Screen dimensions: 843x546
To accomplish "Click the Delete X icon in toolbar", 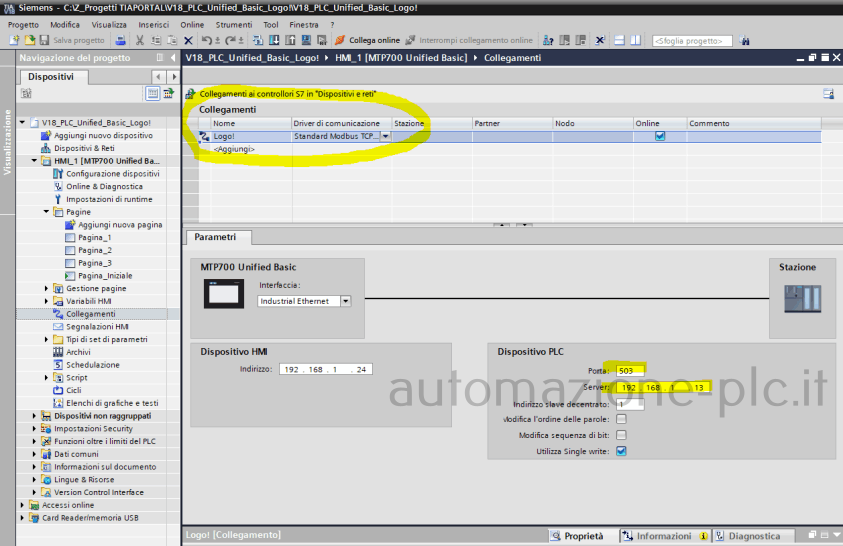I will (x=188, y=40).
